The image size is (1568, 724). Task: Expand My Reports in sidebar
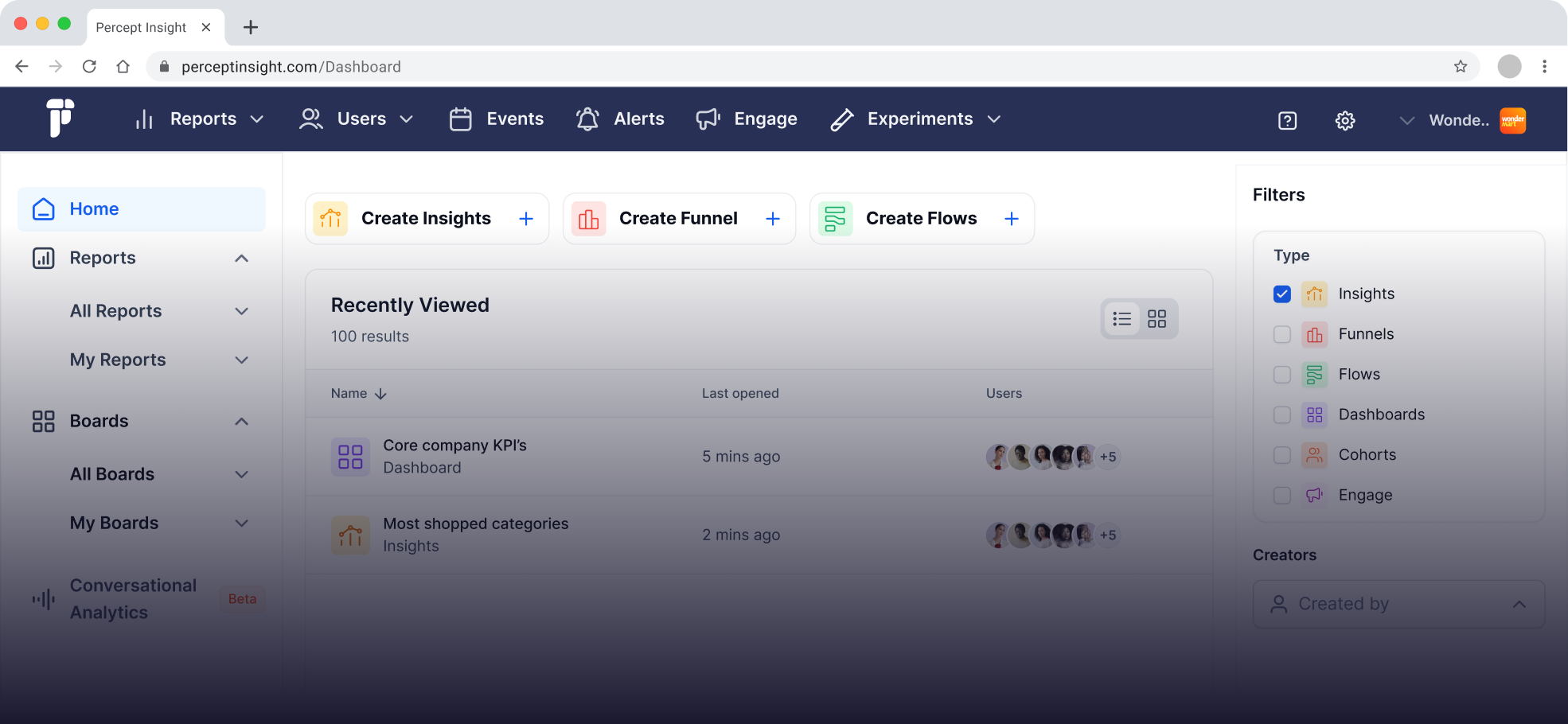pos(242,360)
